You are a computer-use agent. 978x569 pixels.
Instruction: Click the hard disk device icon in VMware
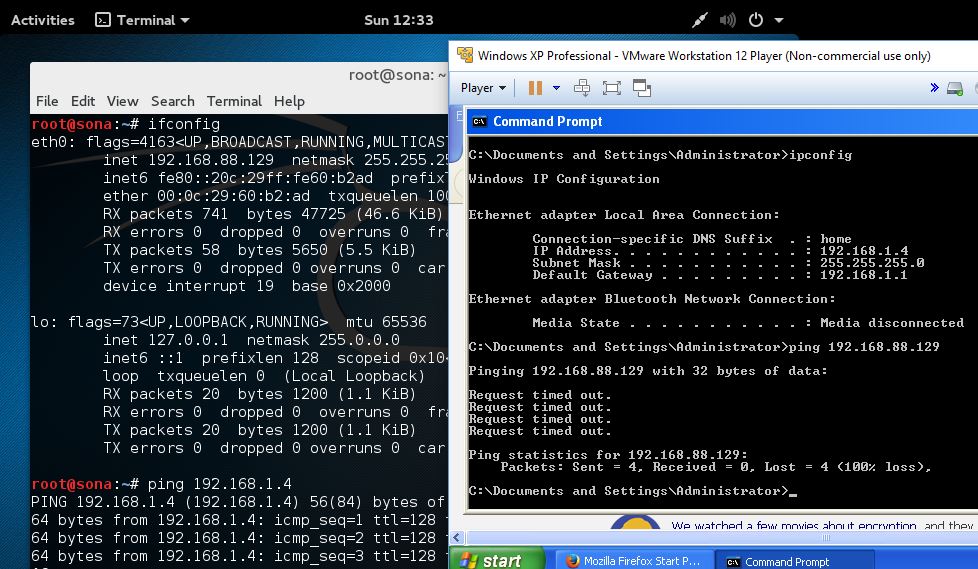(x=955, y=89)
